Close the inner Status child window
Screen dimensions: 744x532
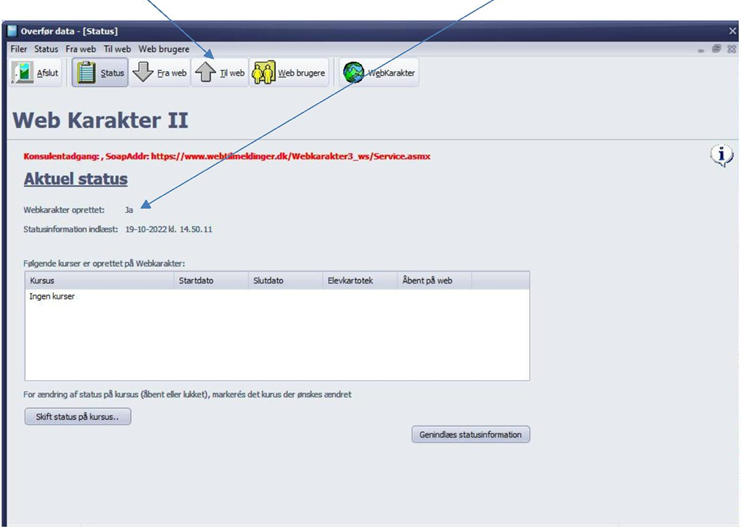(732, 49)
